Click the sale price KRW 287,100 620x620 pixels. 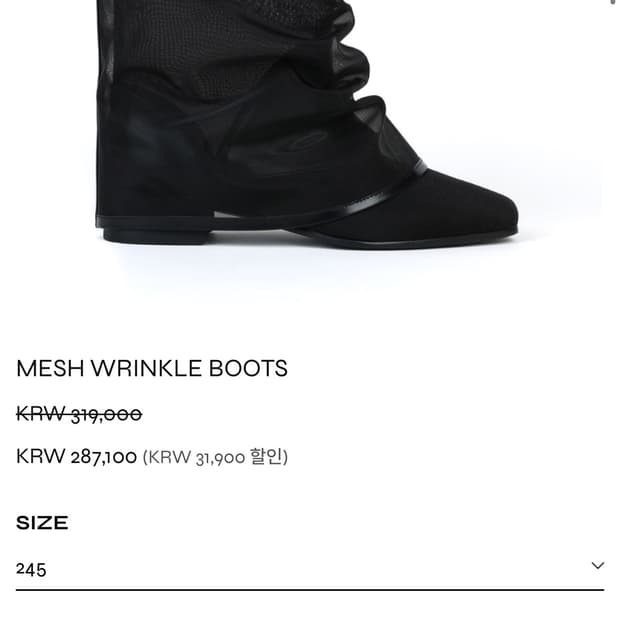click(76, 457)
